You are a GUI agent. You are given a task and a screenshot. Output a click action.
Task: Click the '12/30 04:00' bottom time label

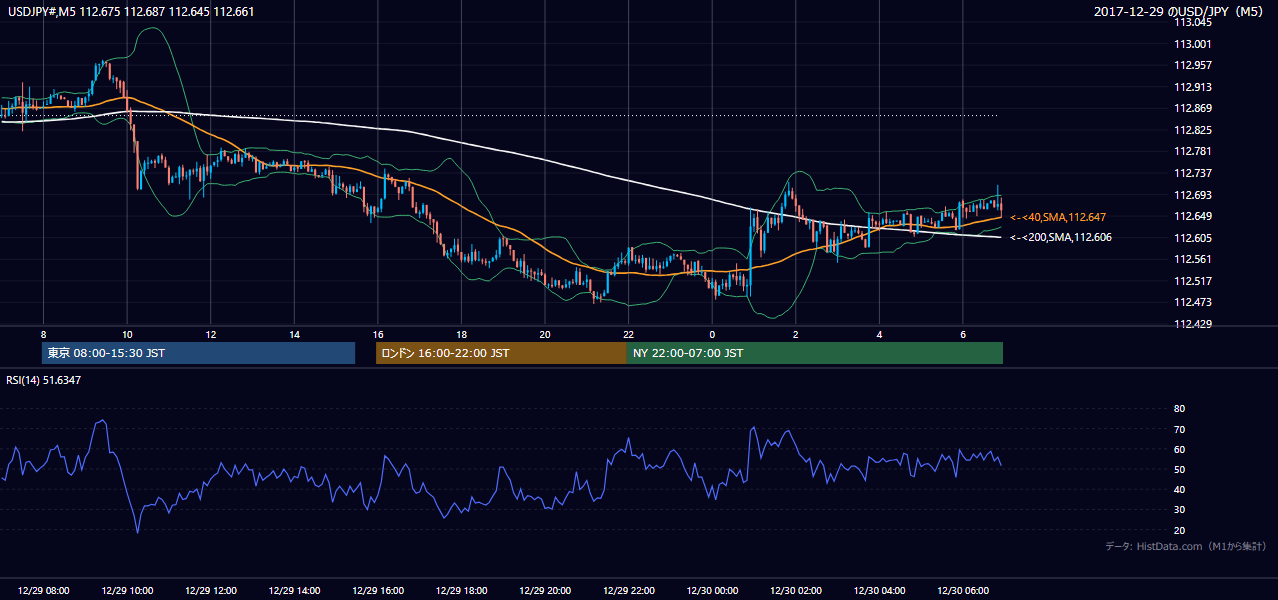[879, 591]
